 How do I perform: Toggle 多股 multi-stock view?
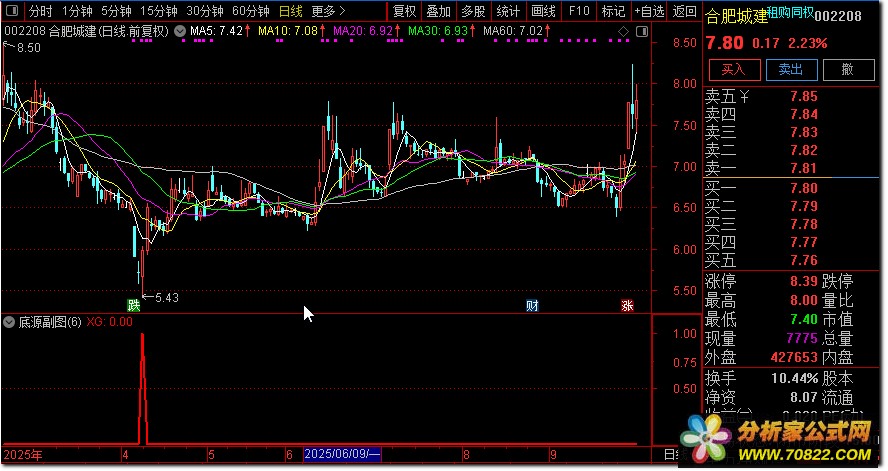473,12
